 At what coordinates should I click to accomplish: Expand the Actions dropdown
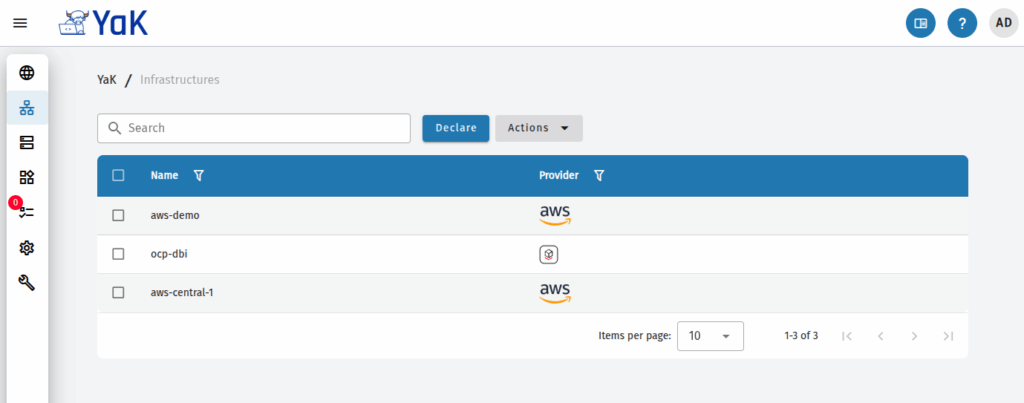[x=539, y=128]
